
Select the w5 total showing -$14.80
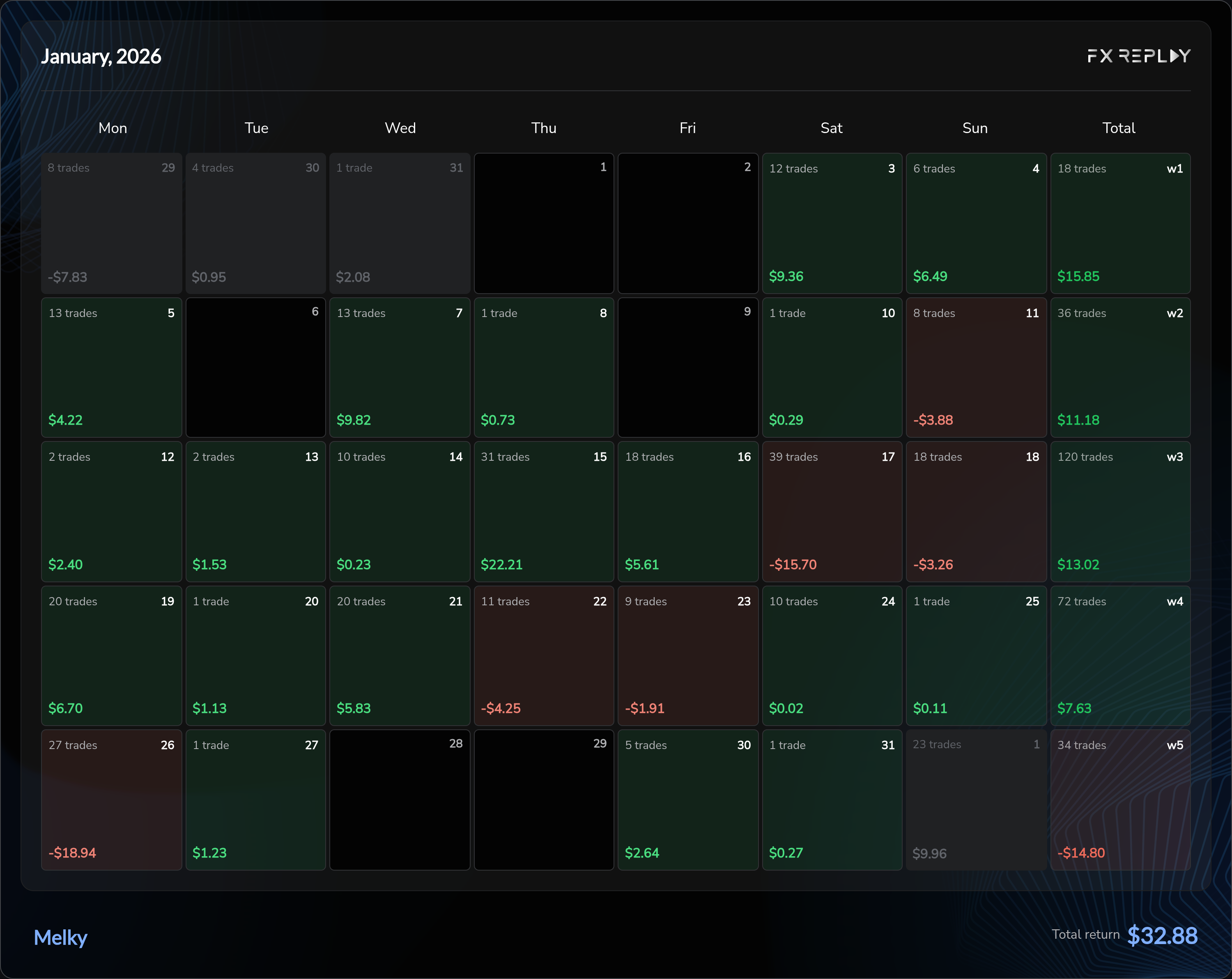(1120, 800)
